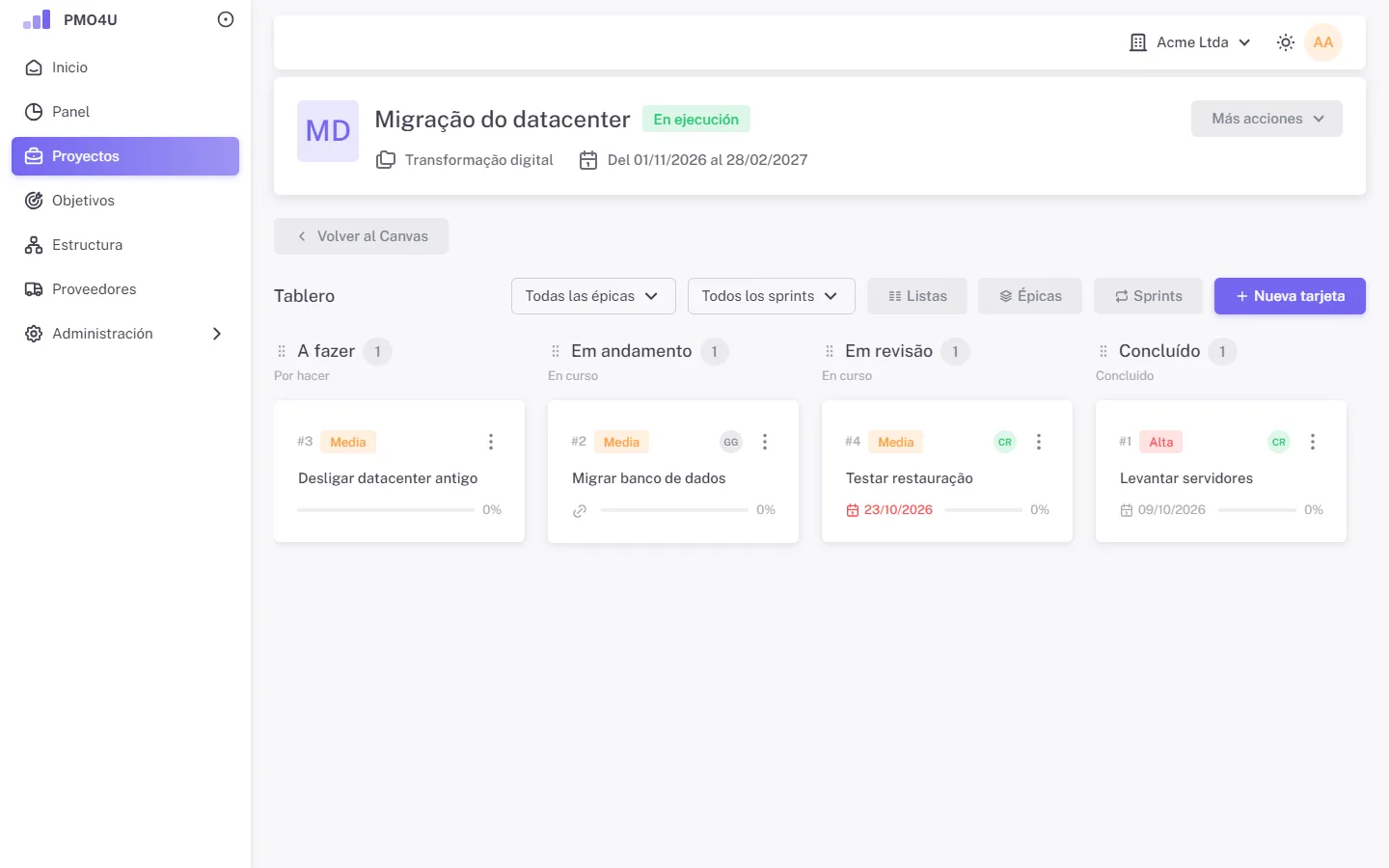Image resolution: width=1389 pixels, height=868 pixels.
Task: Create a Nueva tarjeta
Action: tap(1290, 296)
